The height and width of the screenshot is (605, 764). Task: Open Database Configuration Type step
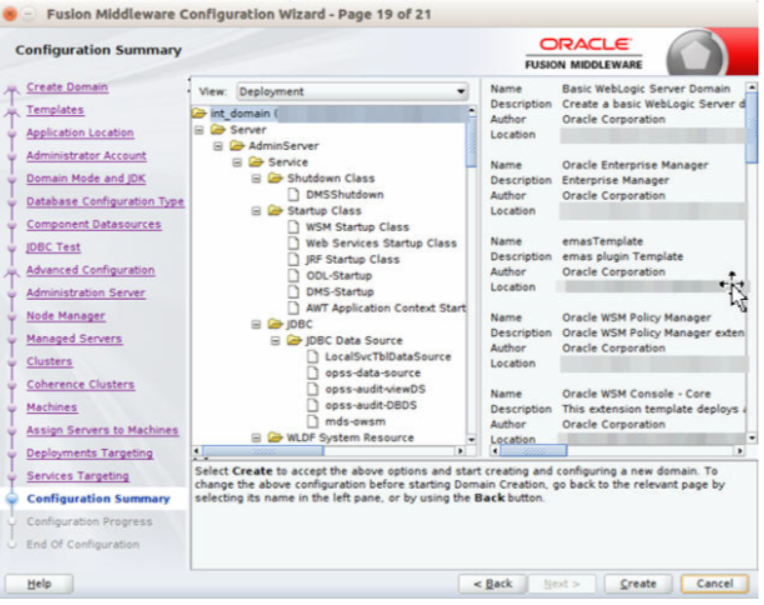[x=105, y=202]
